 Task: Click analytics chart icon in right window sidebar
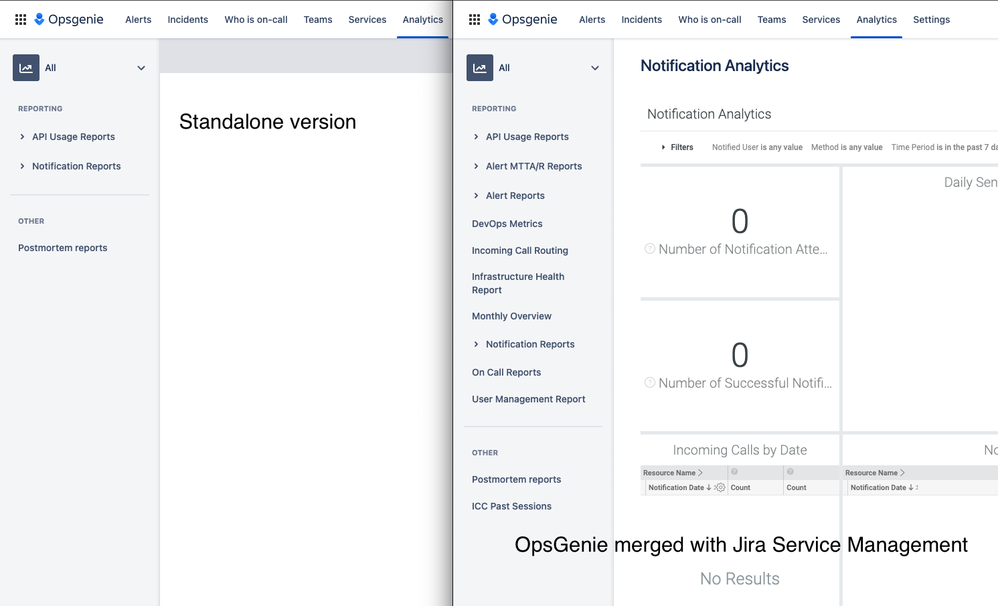click(480, 67)
